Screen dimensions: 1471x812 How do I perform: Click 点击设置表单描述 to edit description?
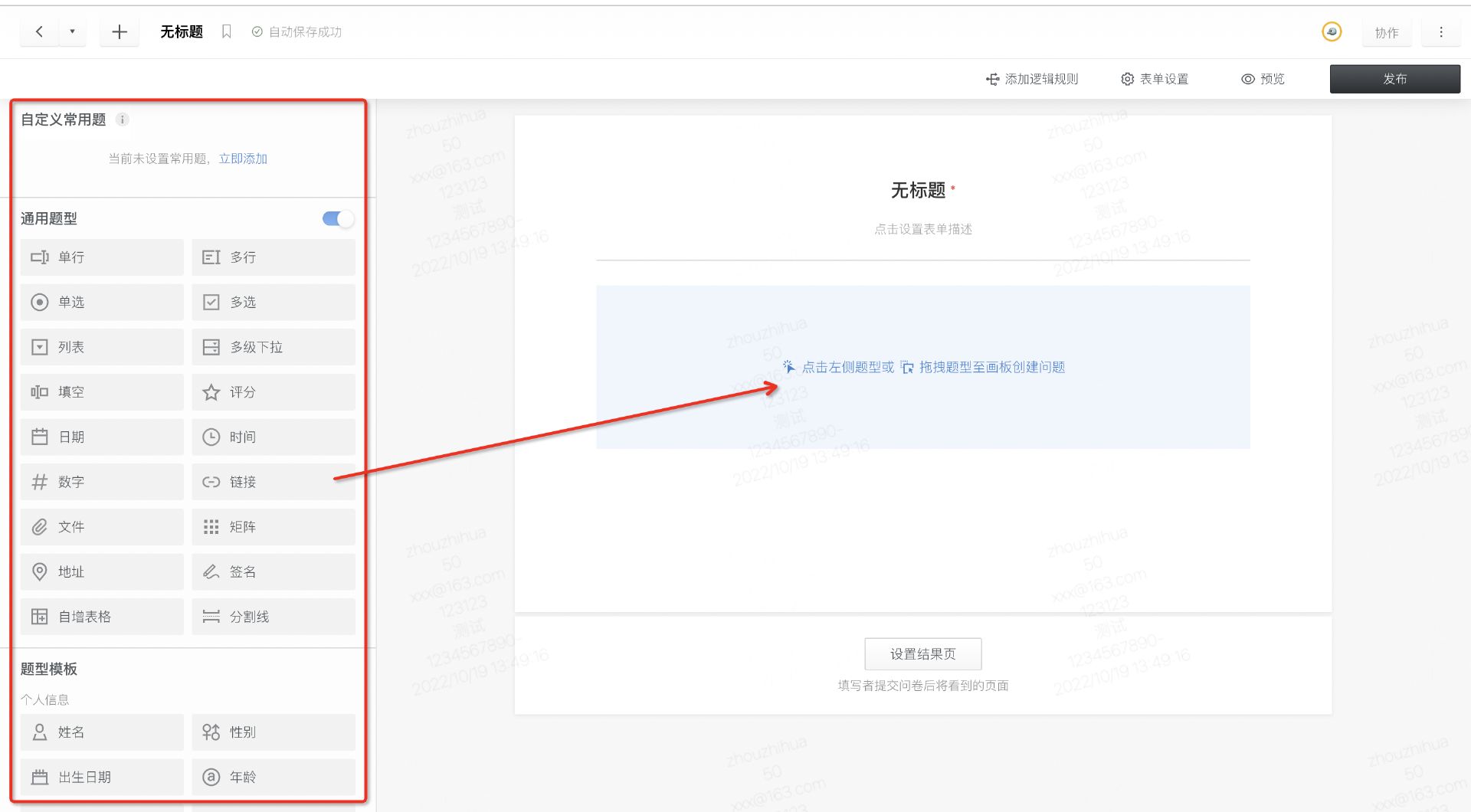point(923,229)
